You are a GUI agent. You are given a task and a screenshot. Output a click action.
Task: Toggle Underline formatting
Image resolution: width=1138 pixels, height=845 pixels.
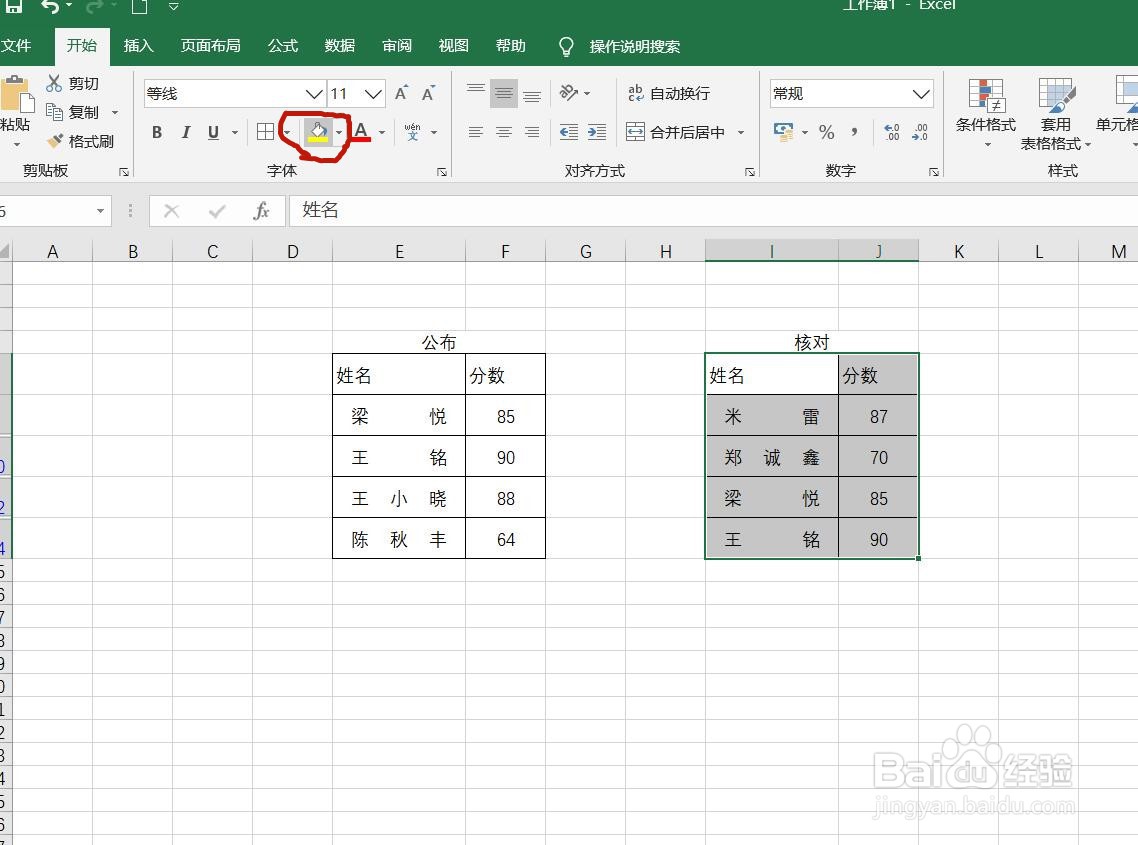click(x=213, y=132)
